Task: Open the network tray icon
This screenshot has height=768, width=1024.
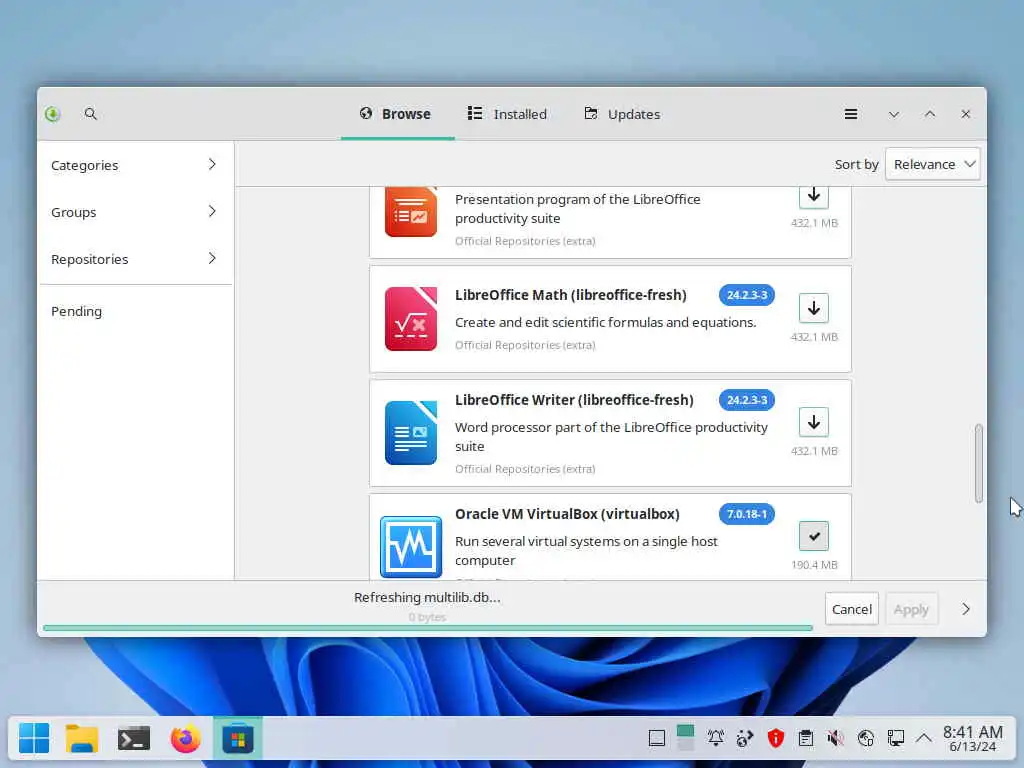Action: pyautogui.click(x=866, y=739)
